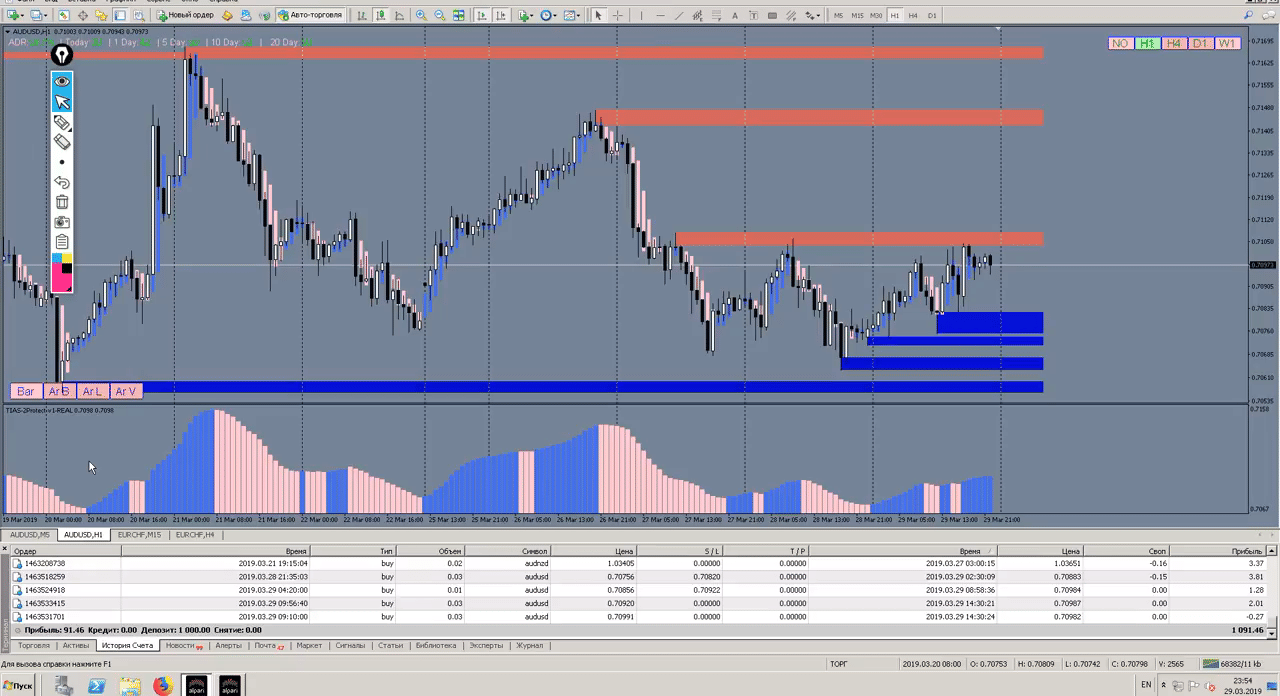This screenshot has height=696, width=1280.
Task: Open the periodicity clock dropdown
Action: (549, 15)
